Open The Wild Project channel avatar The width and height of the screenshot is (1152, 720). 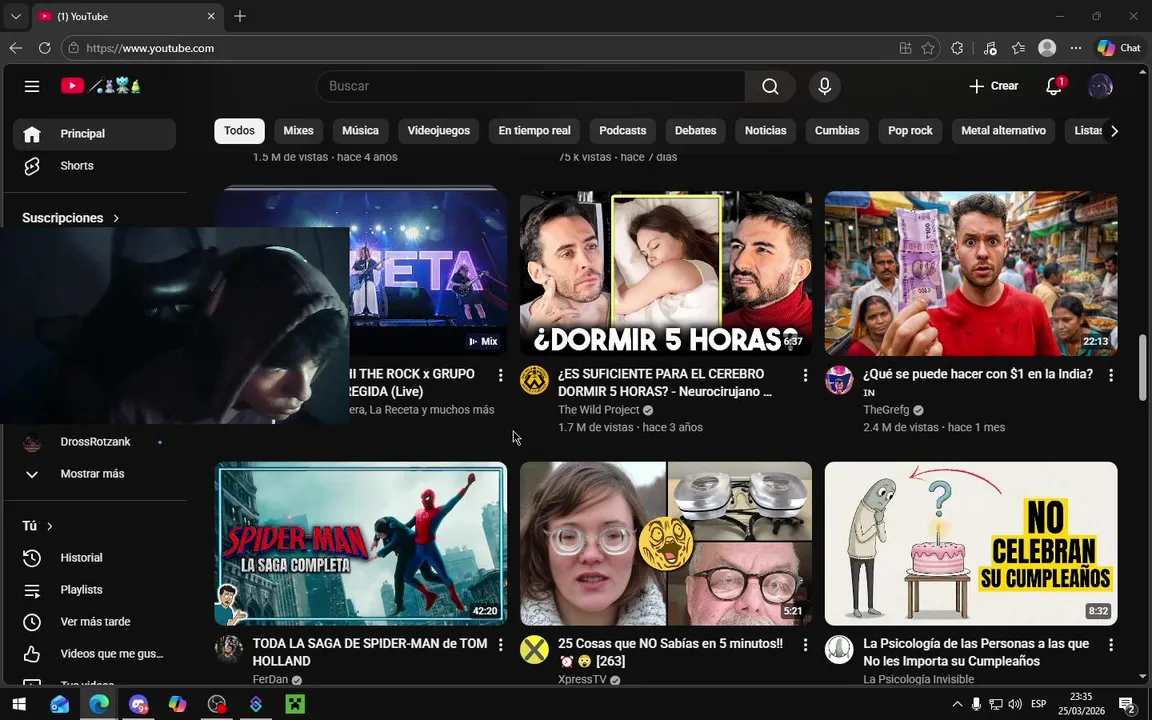coord(534,381)
